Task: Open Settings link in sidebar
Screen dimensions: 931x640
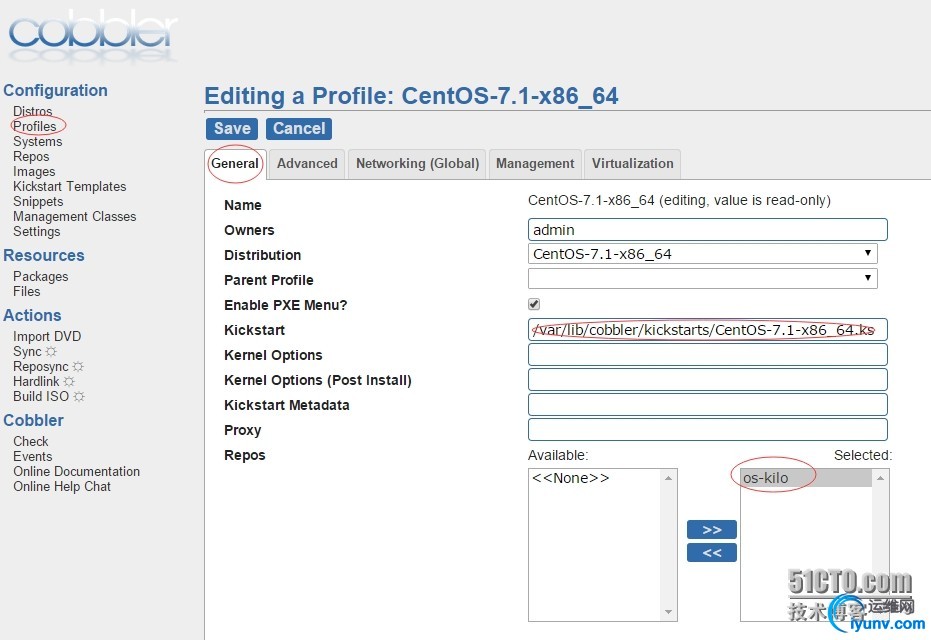Action: coord(37,232)
